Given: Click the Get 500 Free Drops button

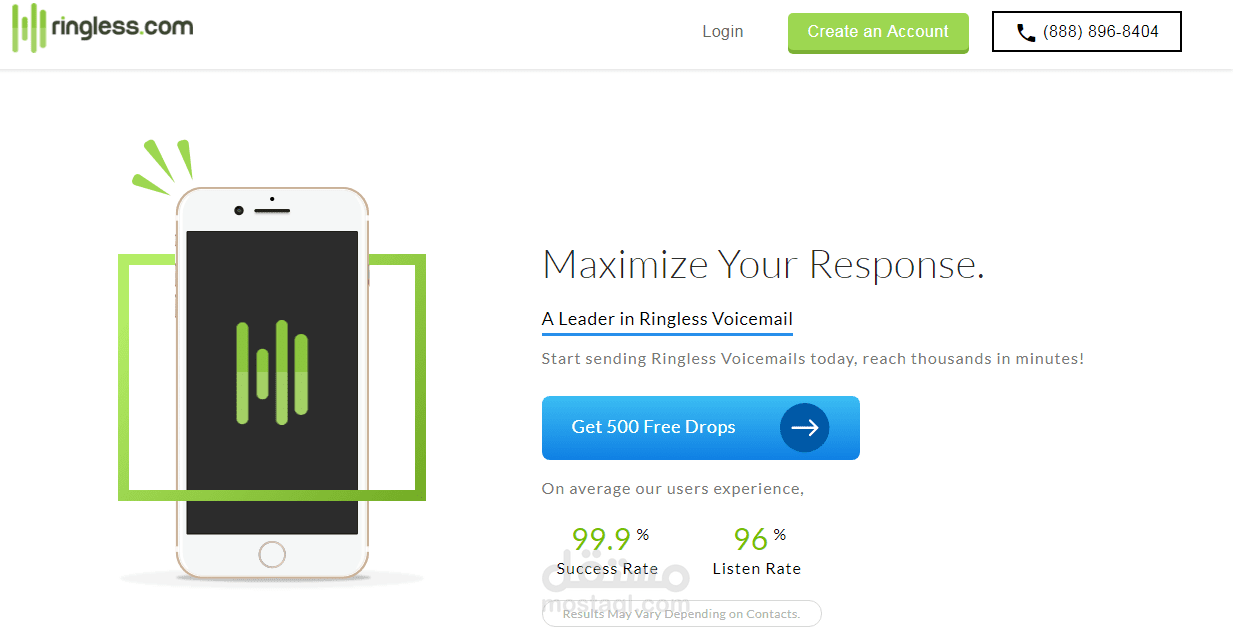Looking at the screenshot, I should click(700, 428).
